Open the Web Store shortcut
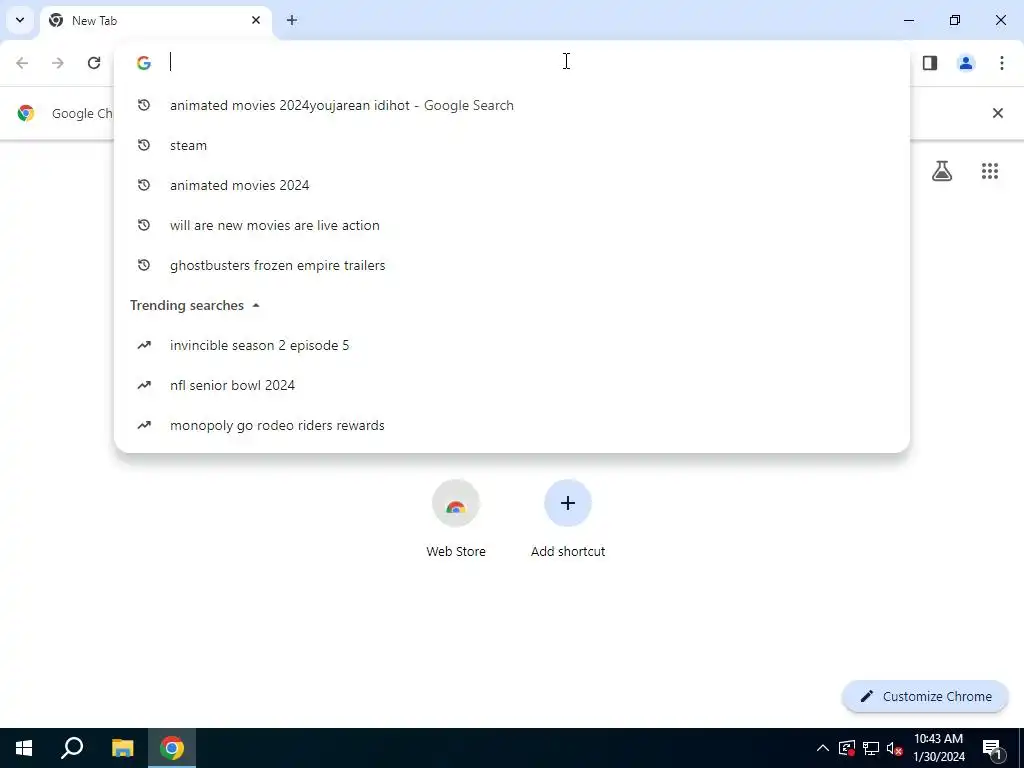 456,519
